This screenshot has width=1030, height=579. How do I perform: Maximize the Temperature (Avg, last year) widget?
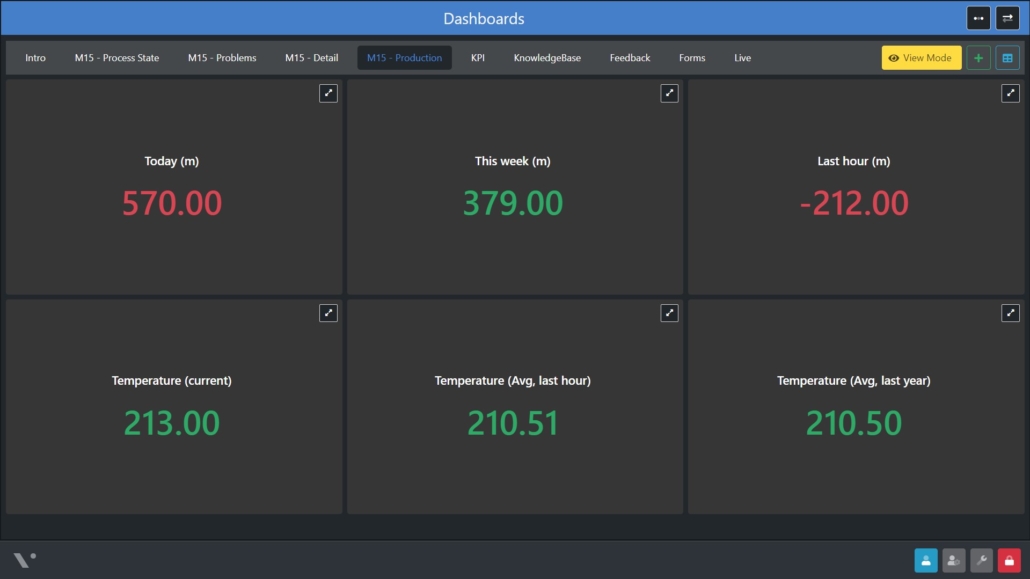tap(1010, 313)
